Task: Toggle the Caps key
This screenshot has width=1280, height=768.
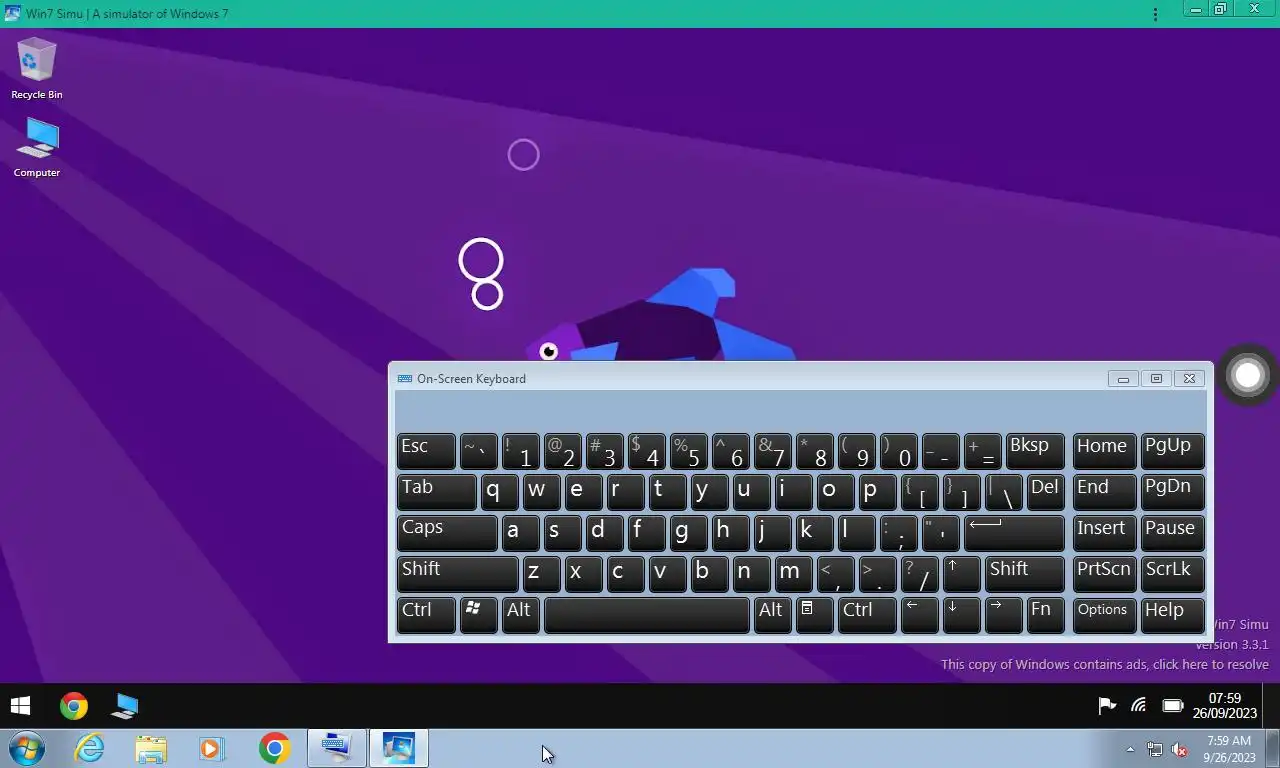Action: point(447,533)
